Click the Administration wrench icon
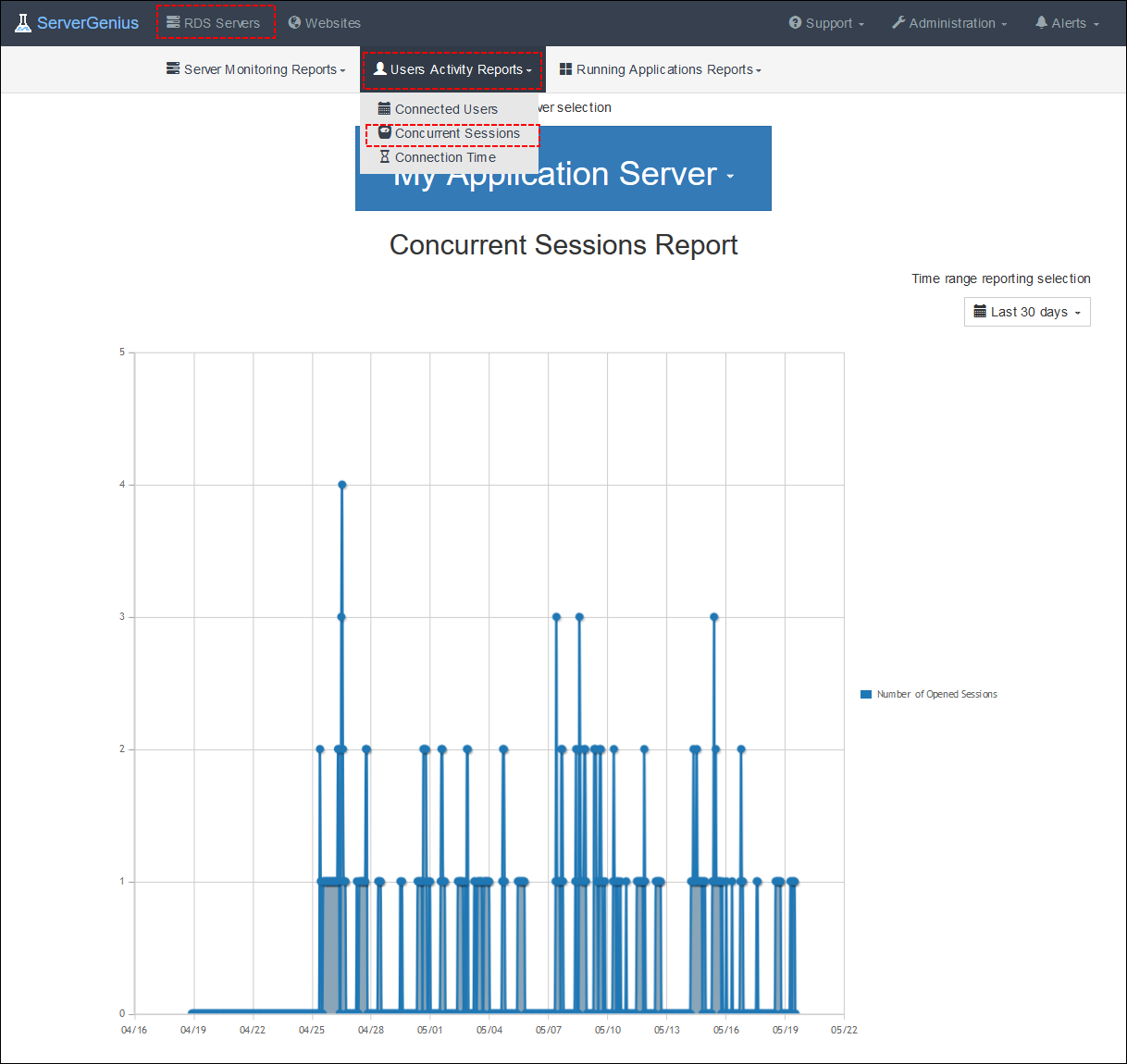Screen dimensions: 1127x1064 point(896,22)
